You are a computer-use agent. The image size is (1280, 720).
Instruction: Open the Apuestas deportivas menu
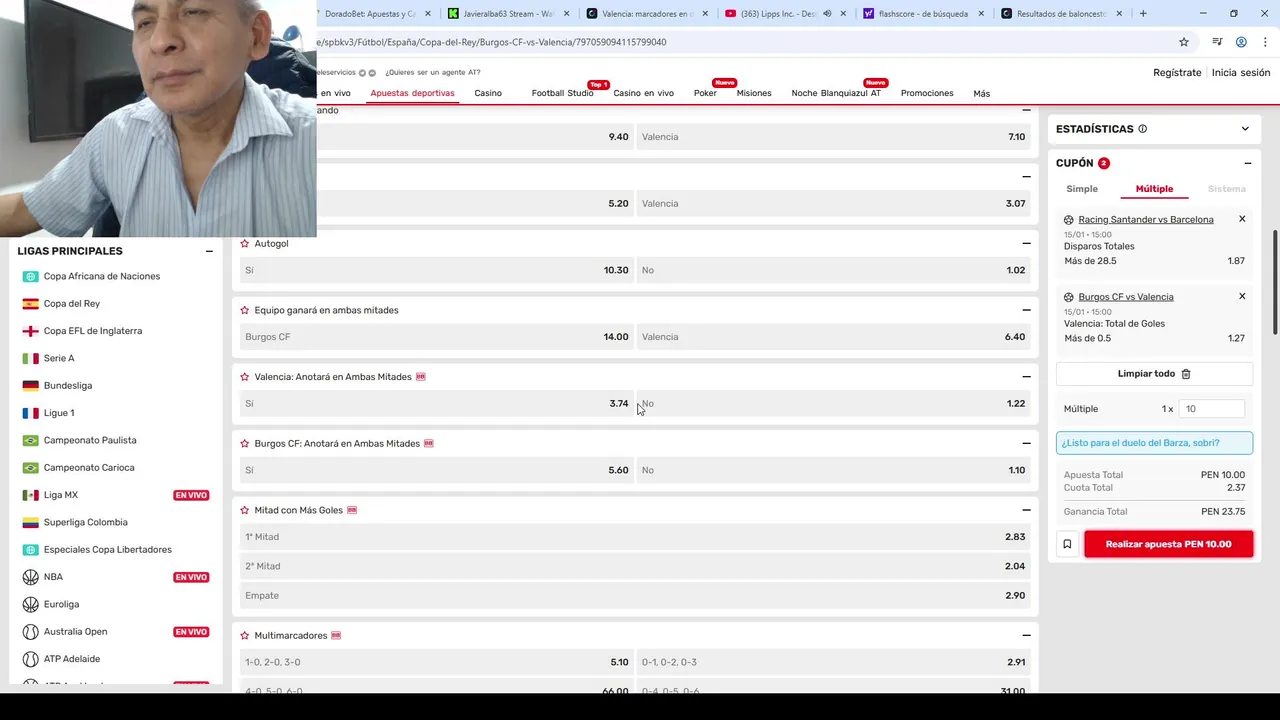tap(412, 93)
